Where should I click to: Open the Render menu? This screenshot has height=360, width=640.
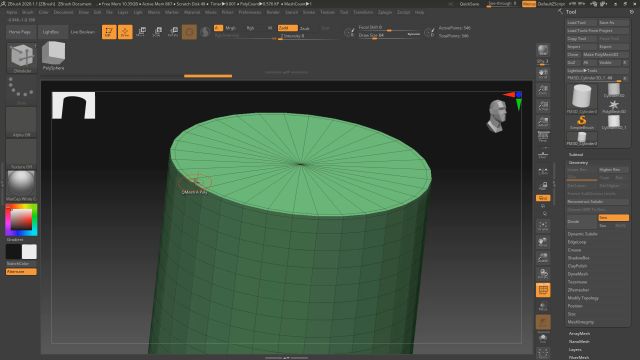pyautogui.click(x=273, y=12)
